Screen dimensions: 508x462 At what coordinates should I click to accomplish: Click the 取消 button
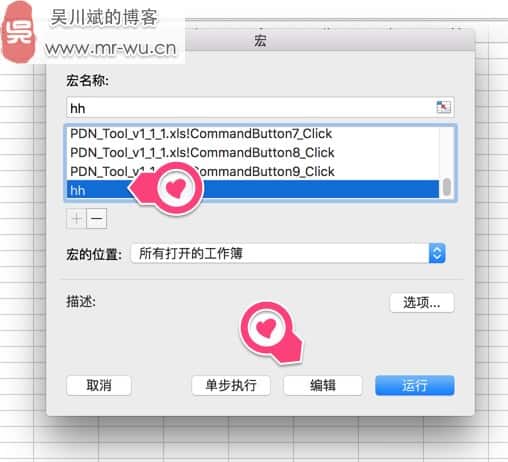pyautogui.click(x=99, y=385)
